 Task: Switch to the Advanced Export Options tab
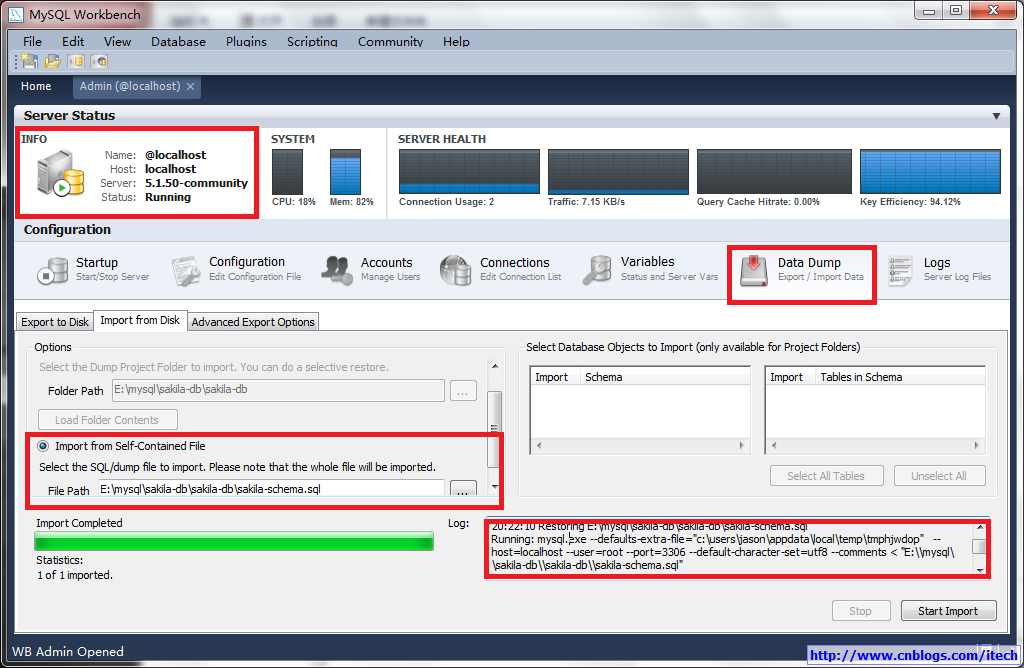253,321
